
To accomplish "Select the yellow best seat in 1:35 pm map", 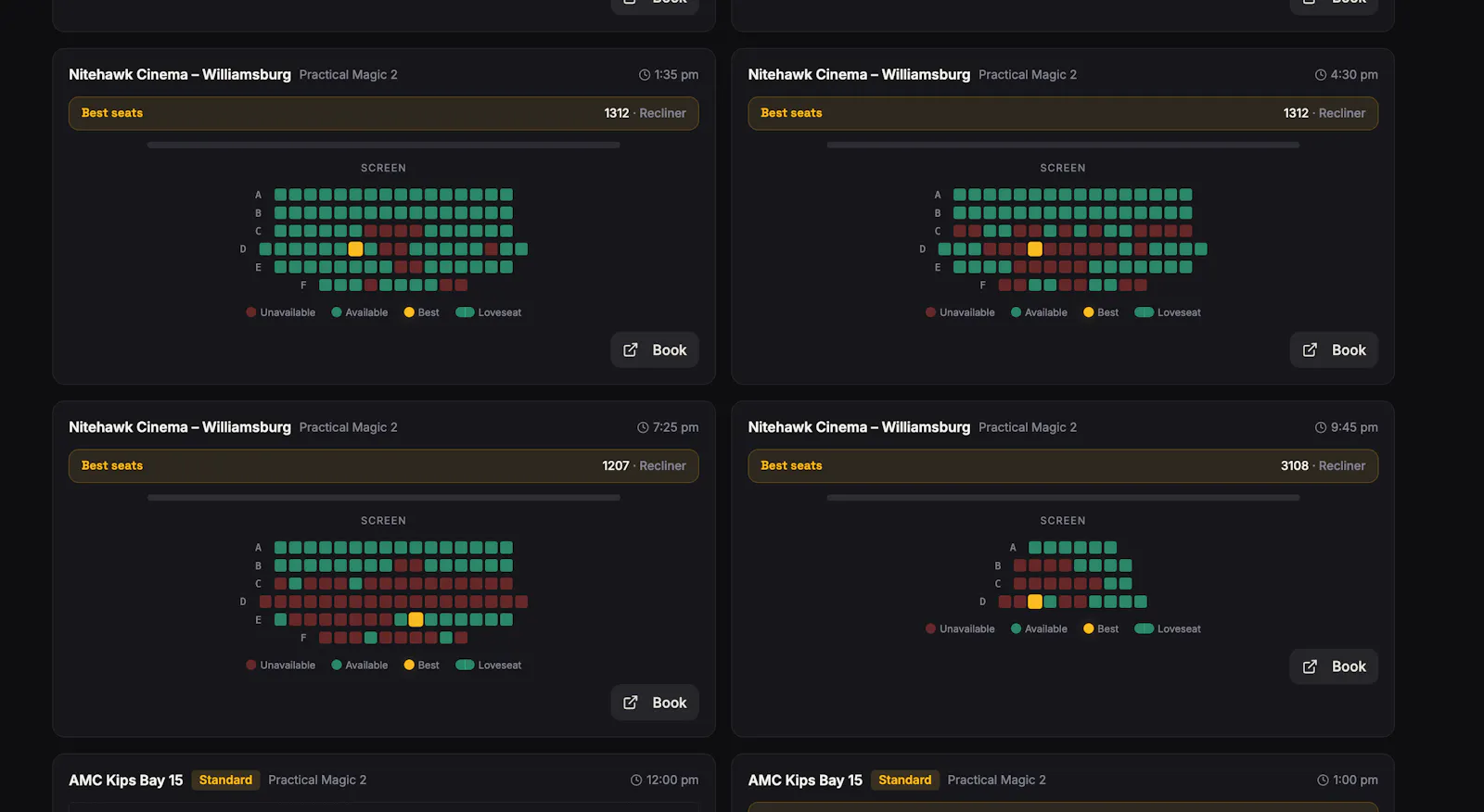I will [355, 249].
